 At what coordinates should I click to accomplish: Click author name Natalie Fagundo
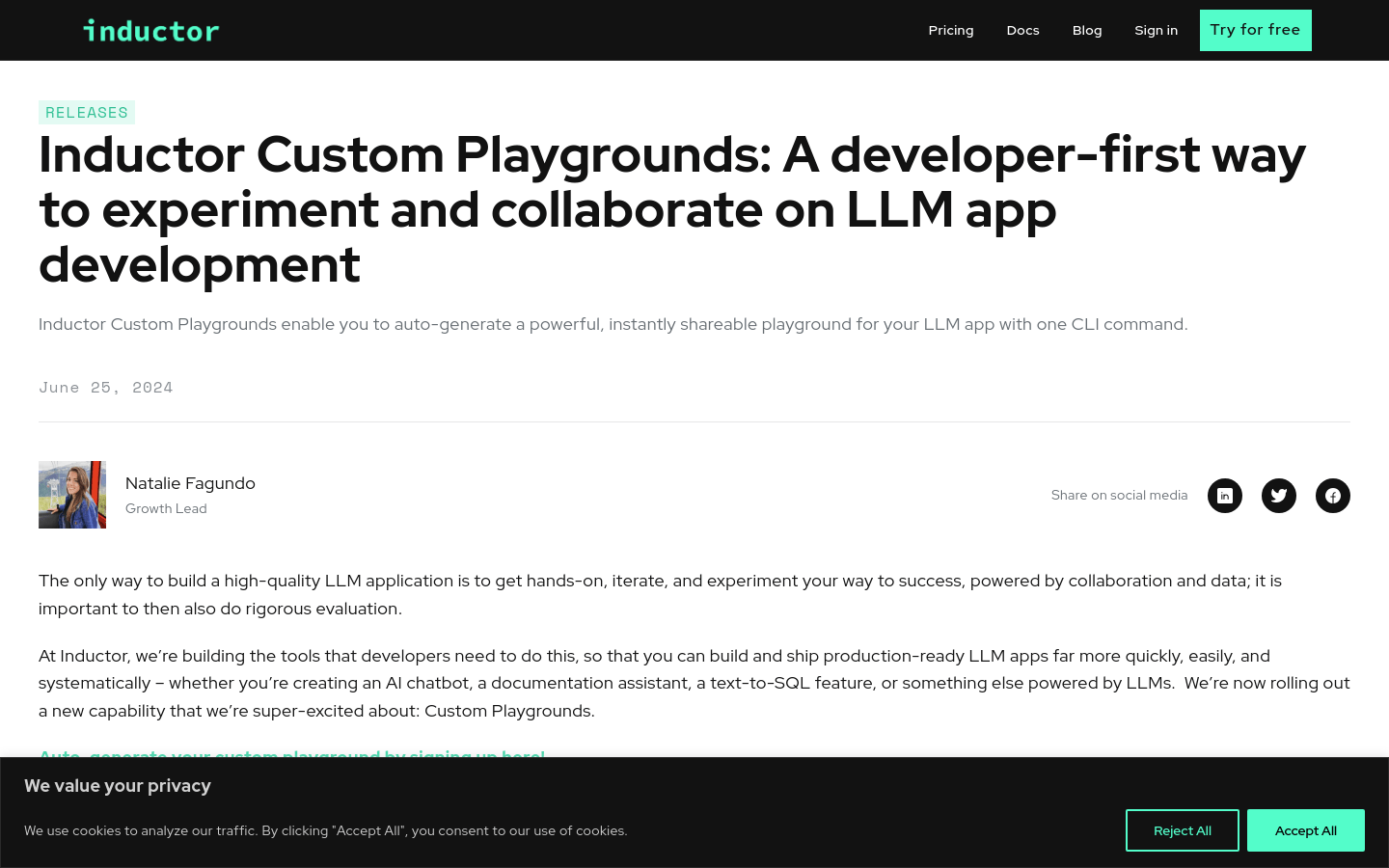coord(190,483)
